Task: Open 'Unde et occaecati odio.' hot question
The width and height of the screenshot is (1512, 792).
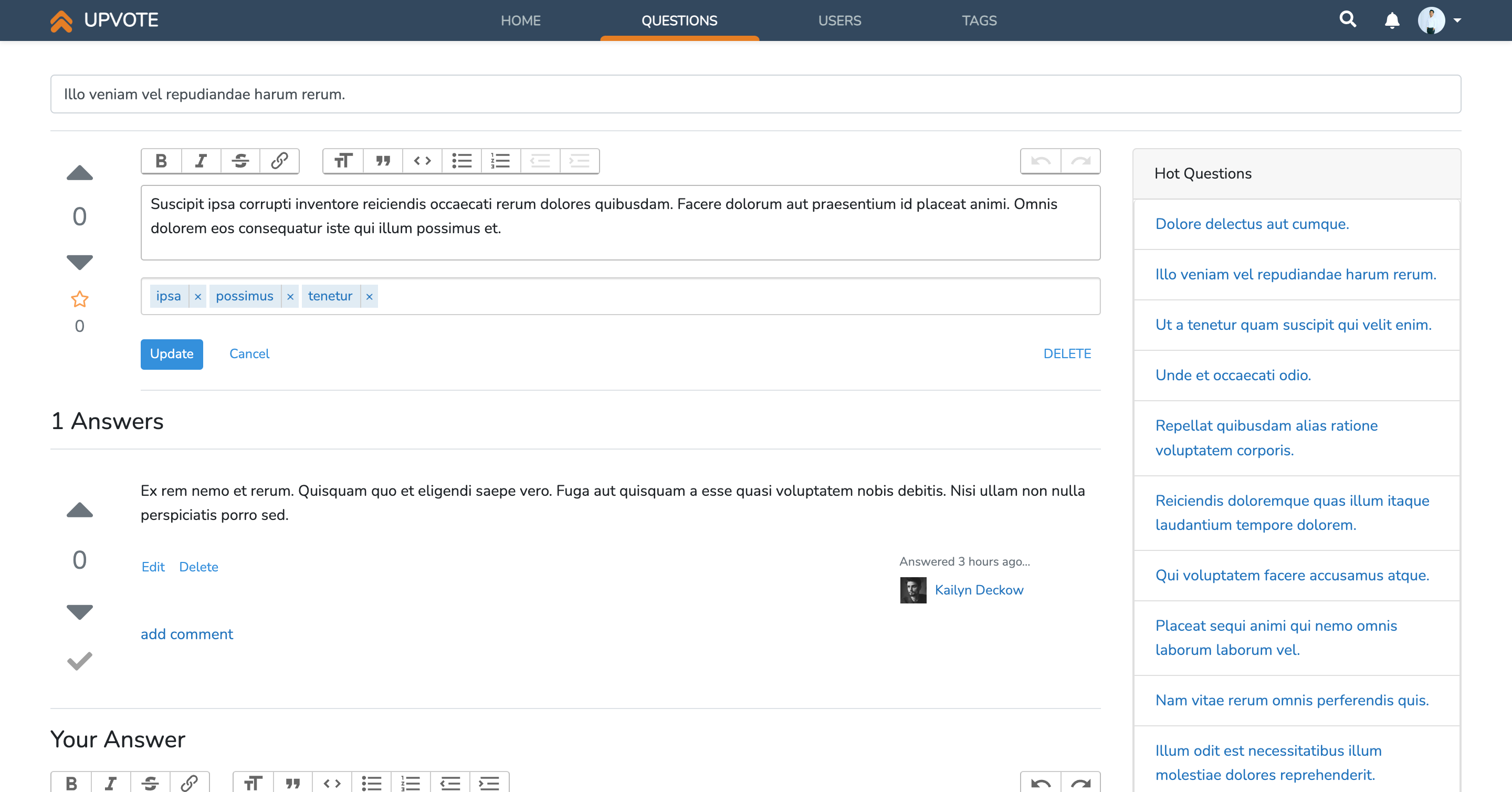Action: pyautogui.click(x=1233, y=375)
